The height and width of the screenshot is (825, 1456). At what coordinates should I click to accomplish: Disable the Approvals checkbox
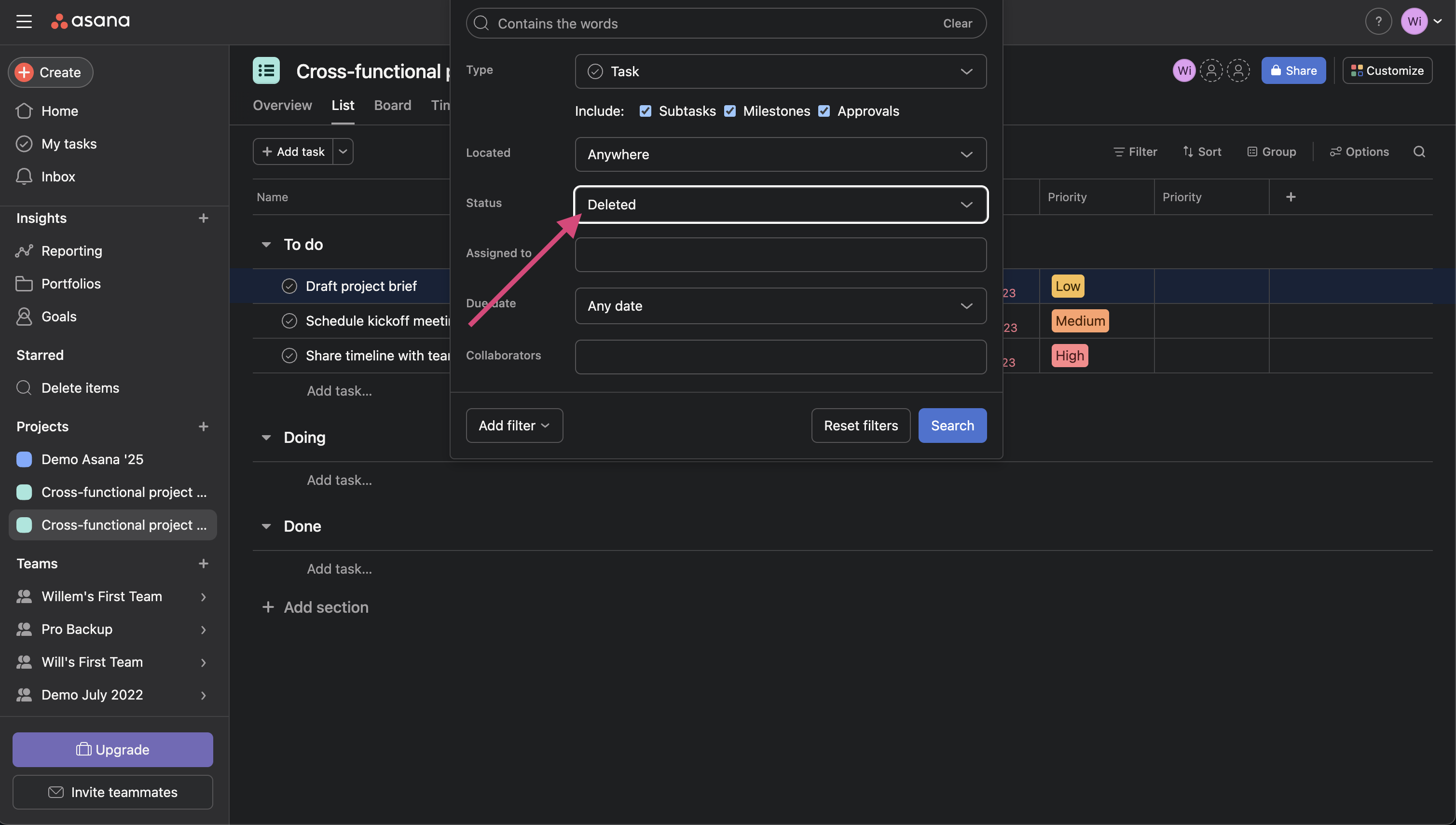pos(824,111)
